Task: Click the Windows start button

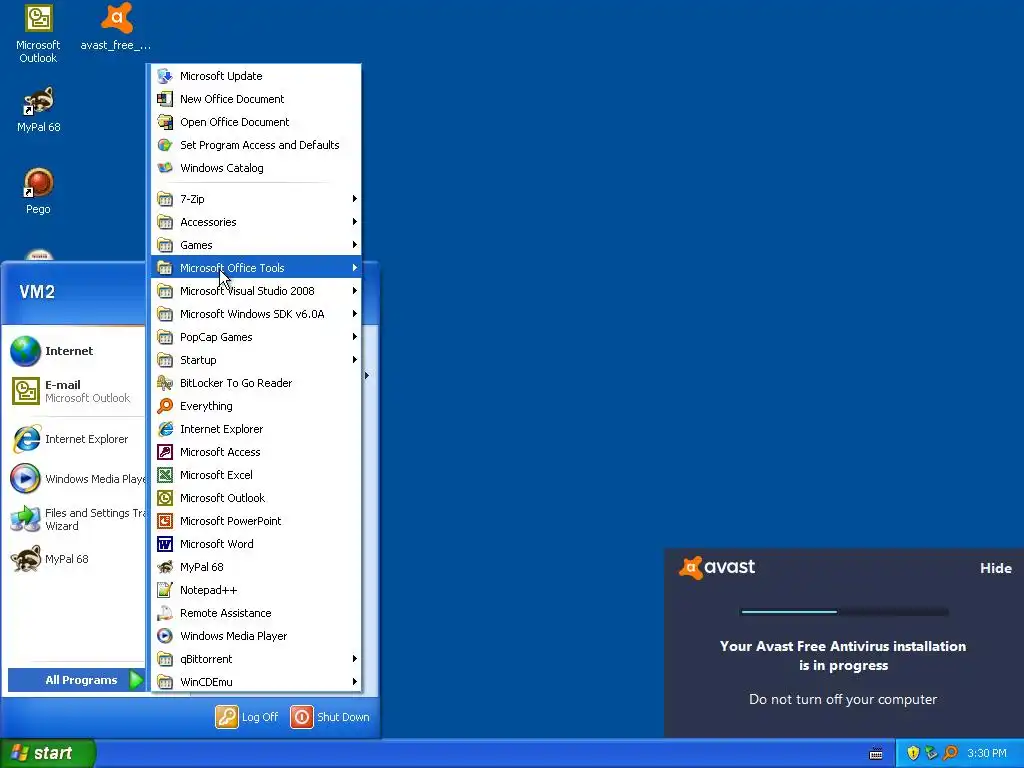Action: [x=48, y=753]
